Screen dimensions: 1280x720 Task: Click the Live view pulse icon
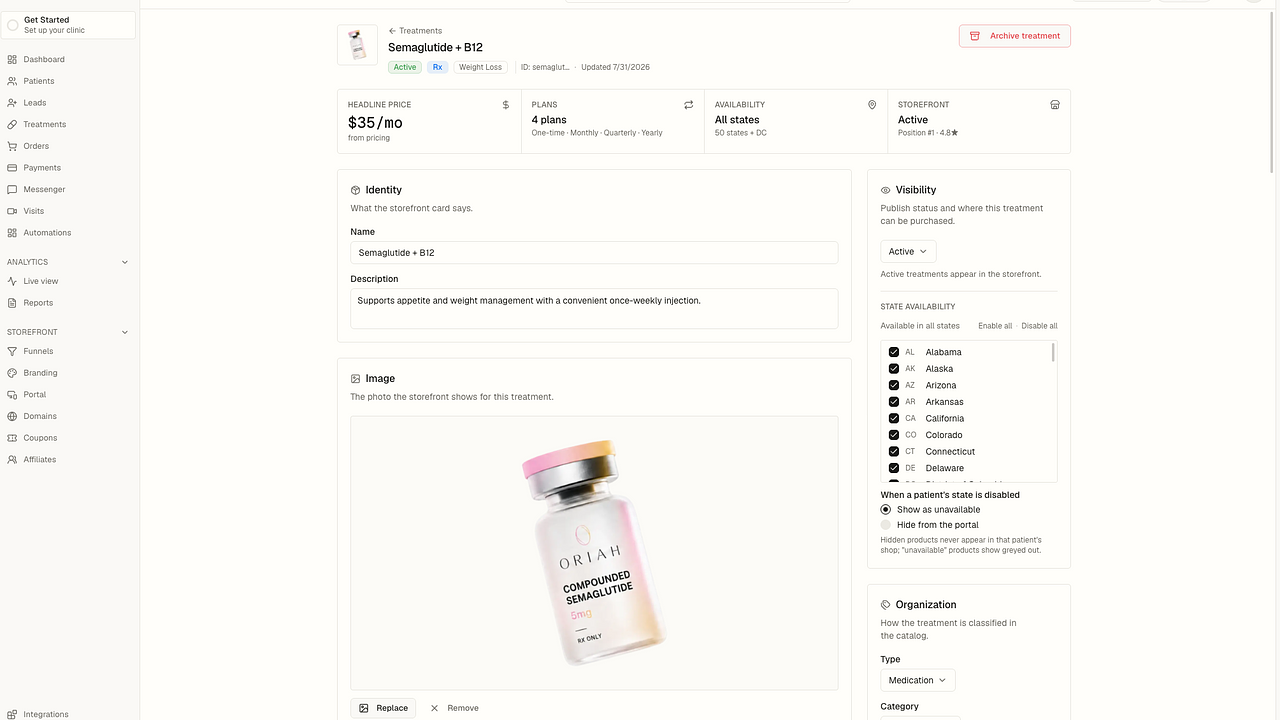12,281
